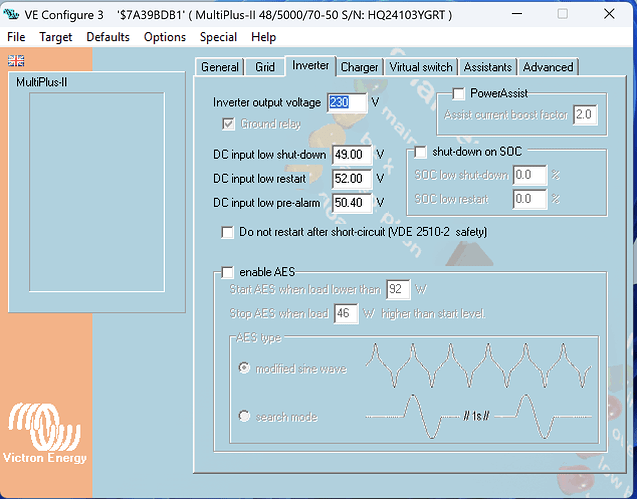Viewport: 637px width, 499px height.
Task: Click the SOC low restart field
Action: click(530, 199)
